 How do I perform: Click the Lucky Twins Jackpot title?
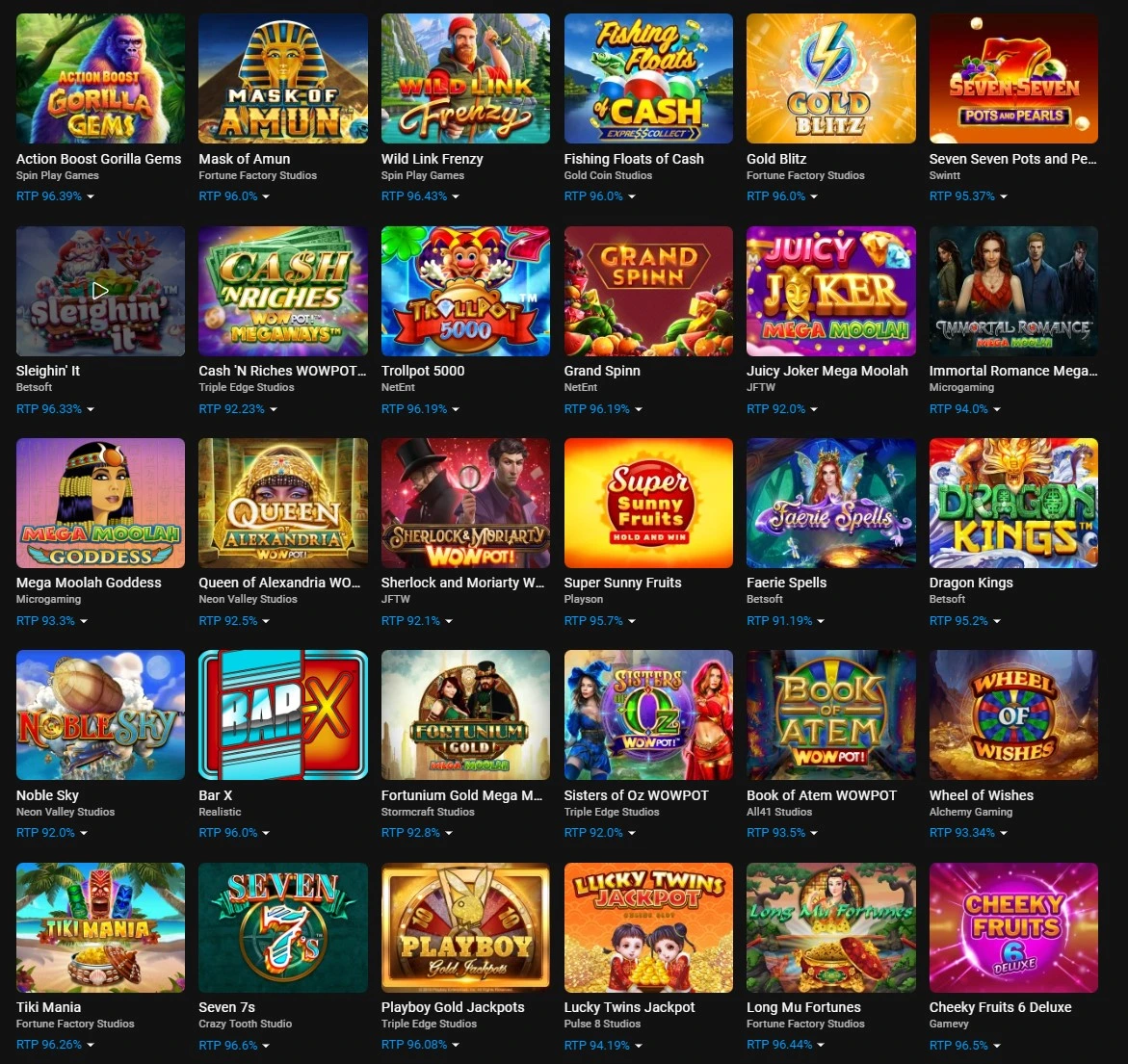point(629,1007)
